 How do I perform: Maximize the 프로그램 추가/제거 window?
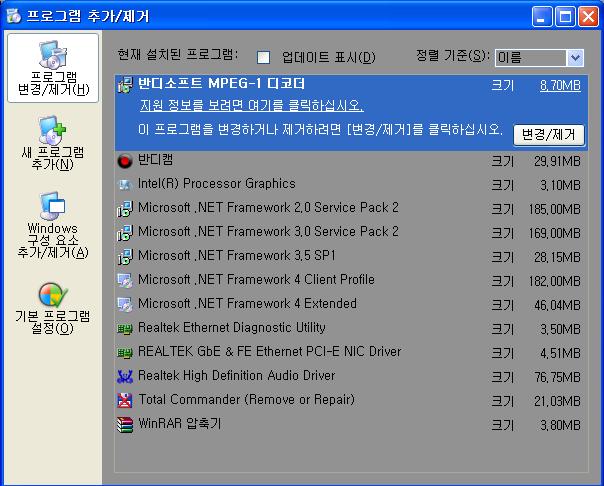point(565,17)
